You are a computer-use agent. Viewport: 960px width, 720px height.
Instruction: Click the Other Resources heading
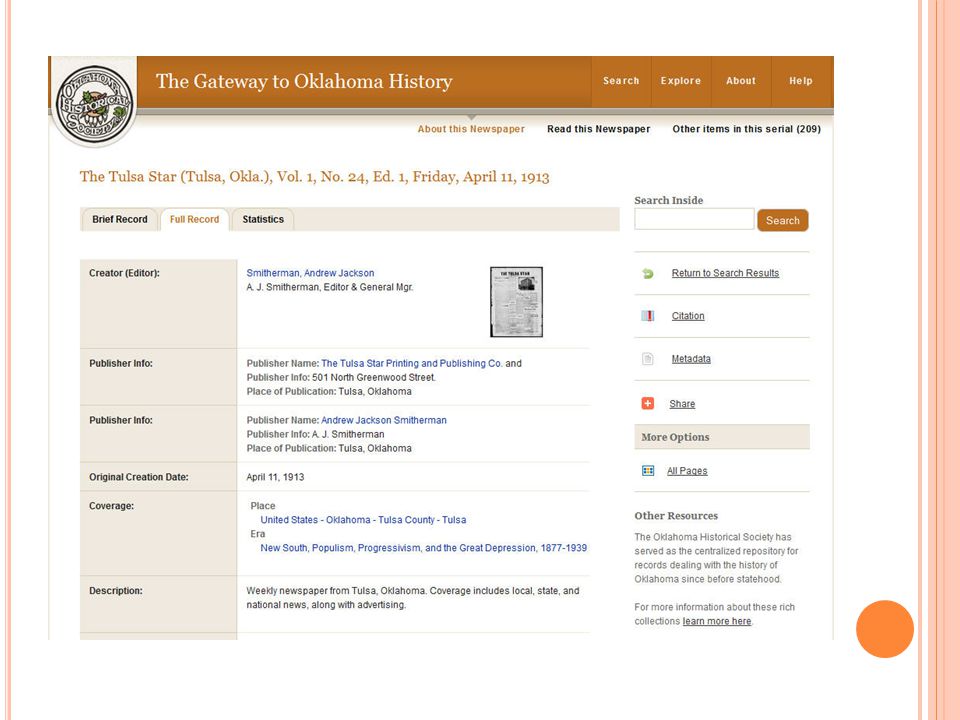pyautogui.click(x=676, y=516)
